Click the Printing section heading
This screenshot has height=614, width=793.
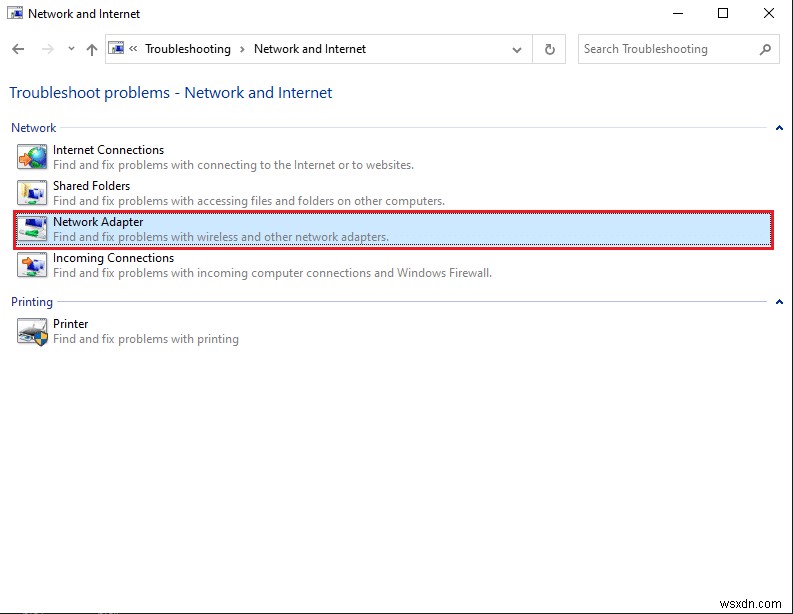[32, 302]
